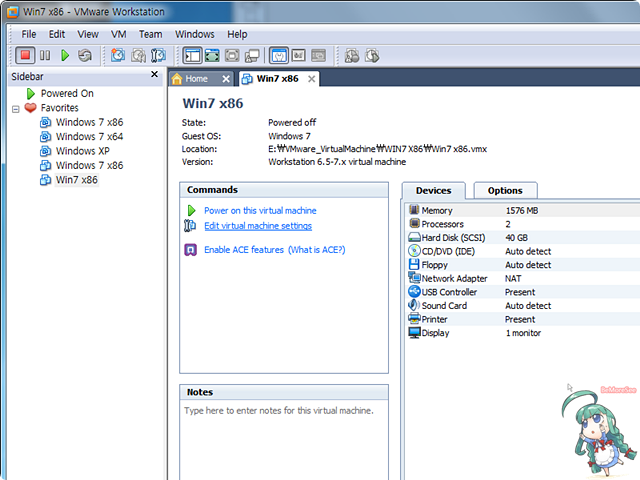Click the Quick Switch toolbar icon

[232, 56]
